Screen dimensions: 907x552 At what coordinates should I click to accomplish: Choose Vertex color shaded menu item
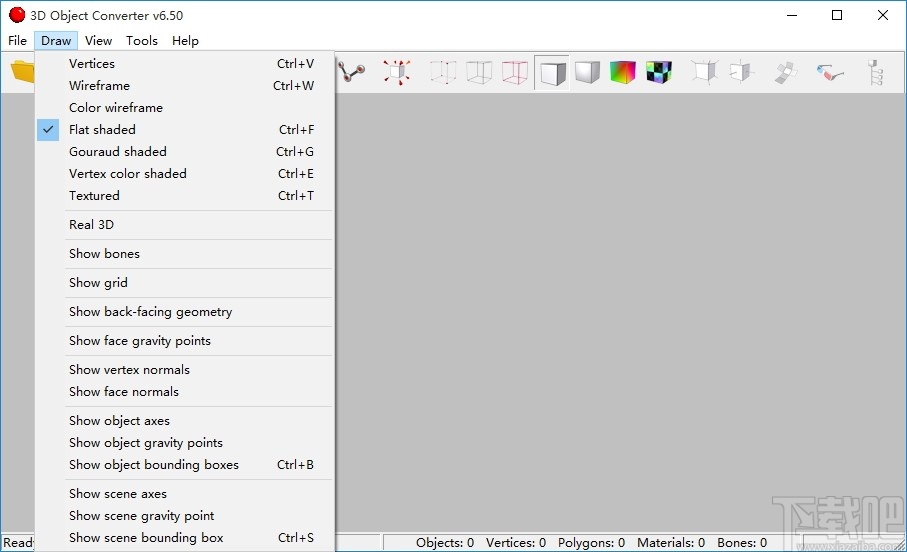185,174
